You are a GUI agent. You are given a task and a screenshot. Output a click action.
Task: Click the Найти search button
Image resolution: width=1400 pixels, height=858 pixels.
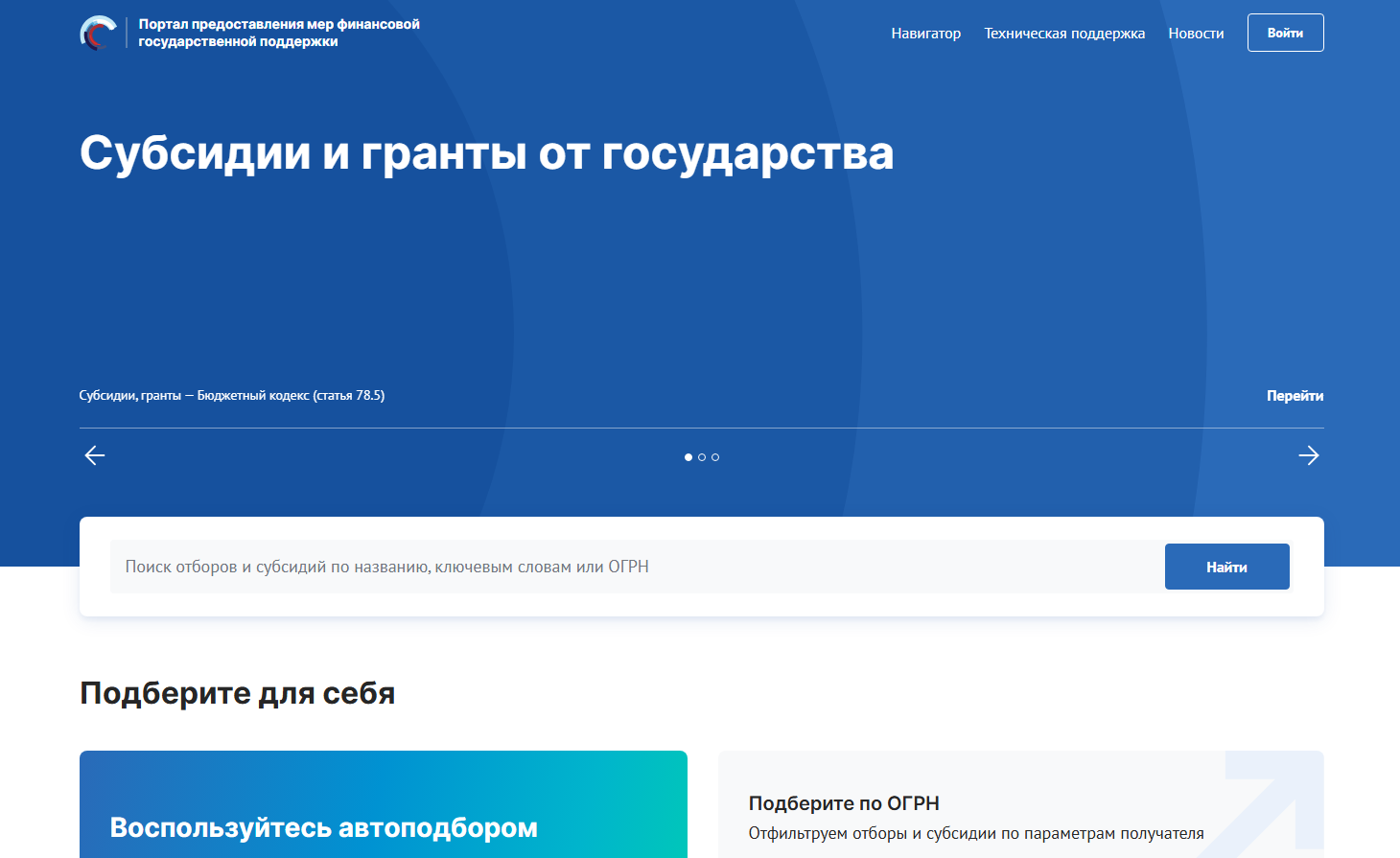[1226, 567]
